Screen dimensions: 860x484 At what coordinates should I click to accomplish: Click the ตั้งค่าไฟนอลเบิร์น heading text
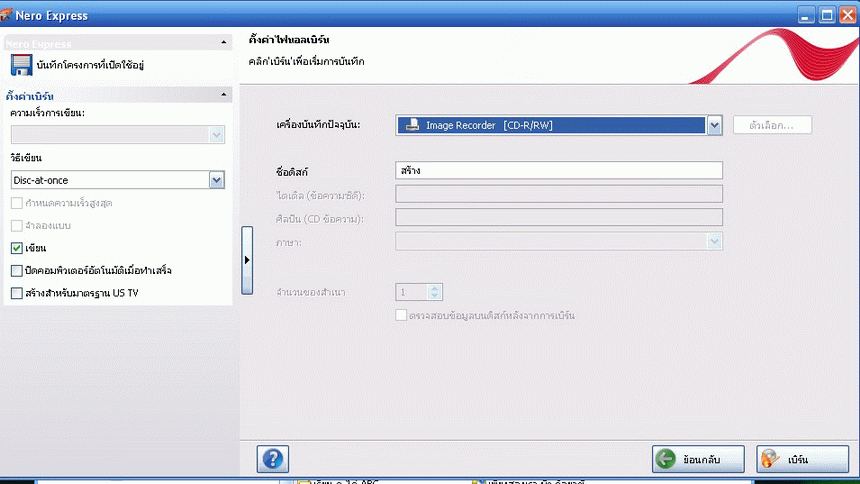click(289, 40)
